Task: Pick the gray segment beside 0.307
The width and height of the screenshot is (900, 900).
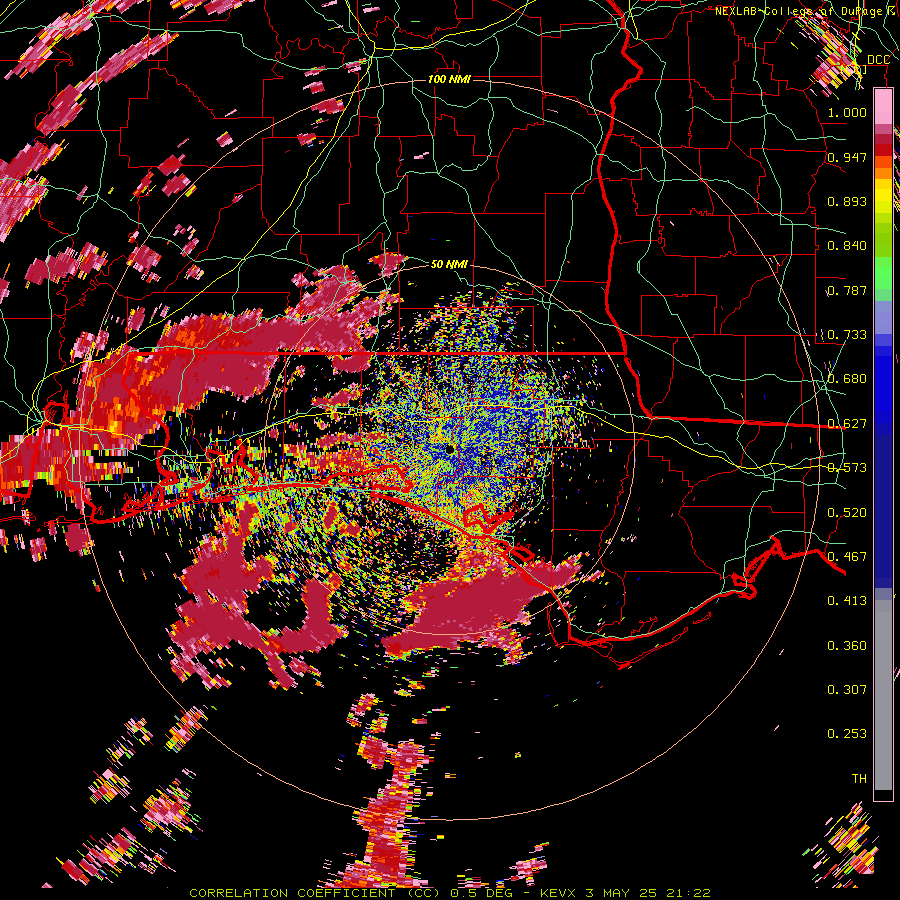Action: (x=883, y=695)
